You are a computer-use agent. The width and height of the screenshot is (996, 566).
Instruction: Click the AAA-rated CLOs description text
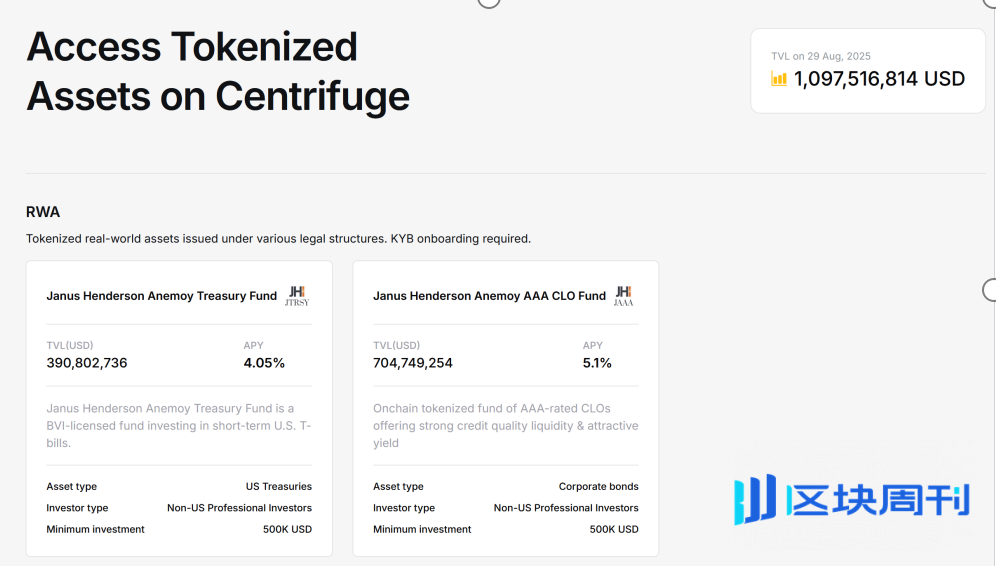[506, 426]
